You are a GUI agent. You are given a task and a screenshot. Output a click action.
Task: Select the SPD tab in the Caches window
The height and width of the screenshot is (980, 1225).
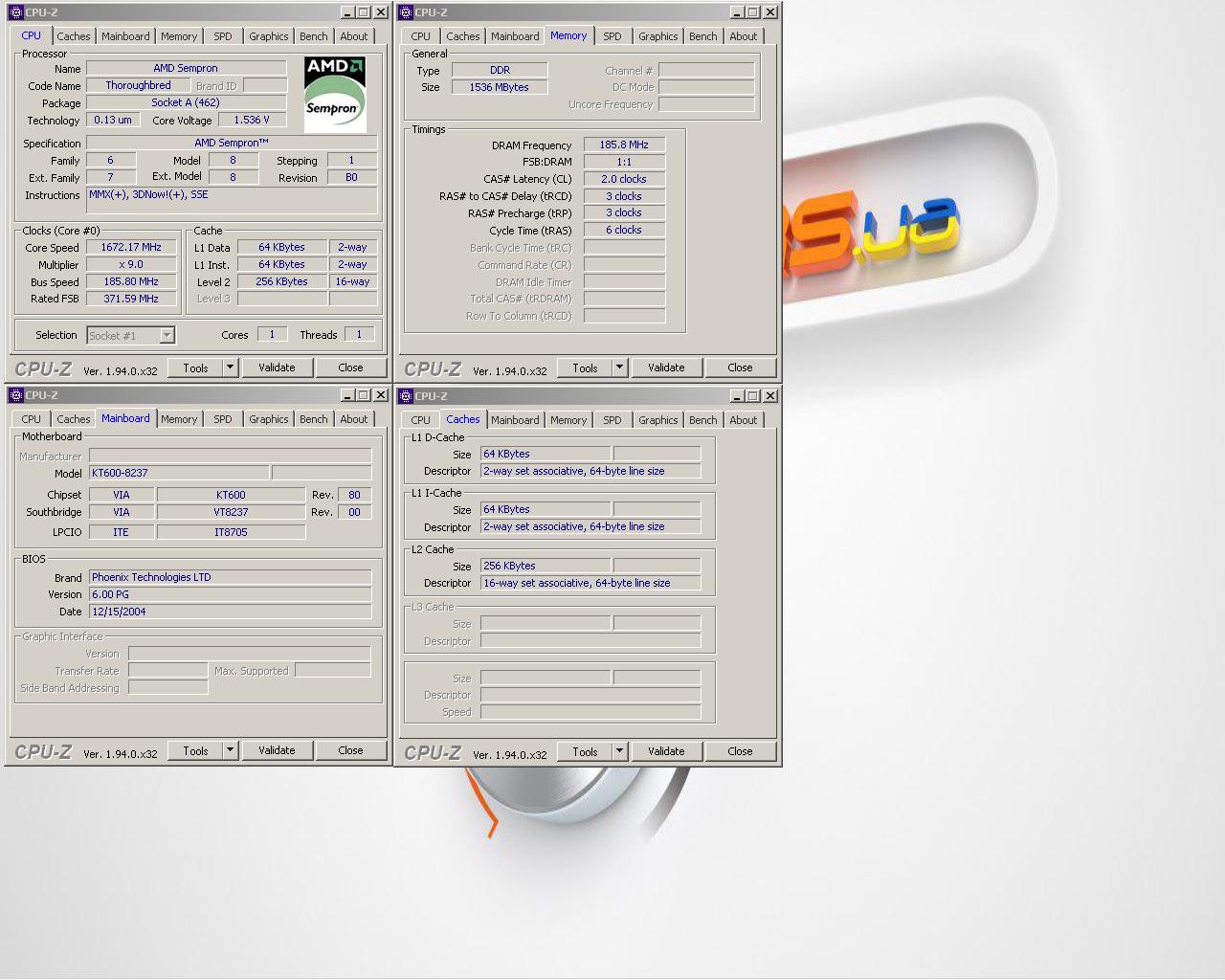pos(612,420)
